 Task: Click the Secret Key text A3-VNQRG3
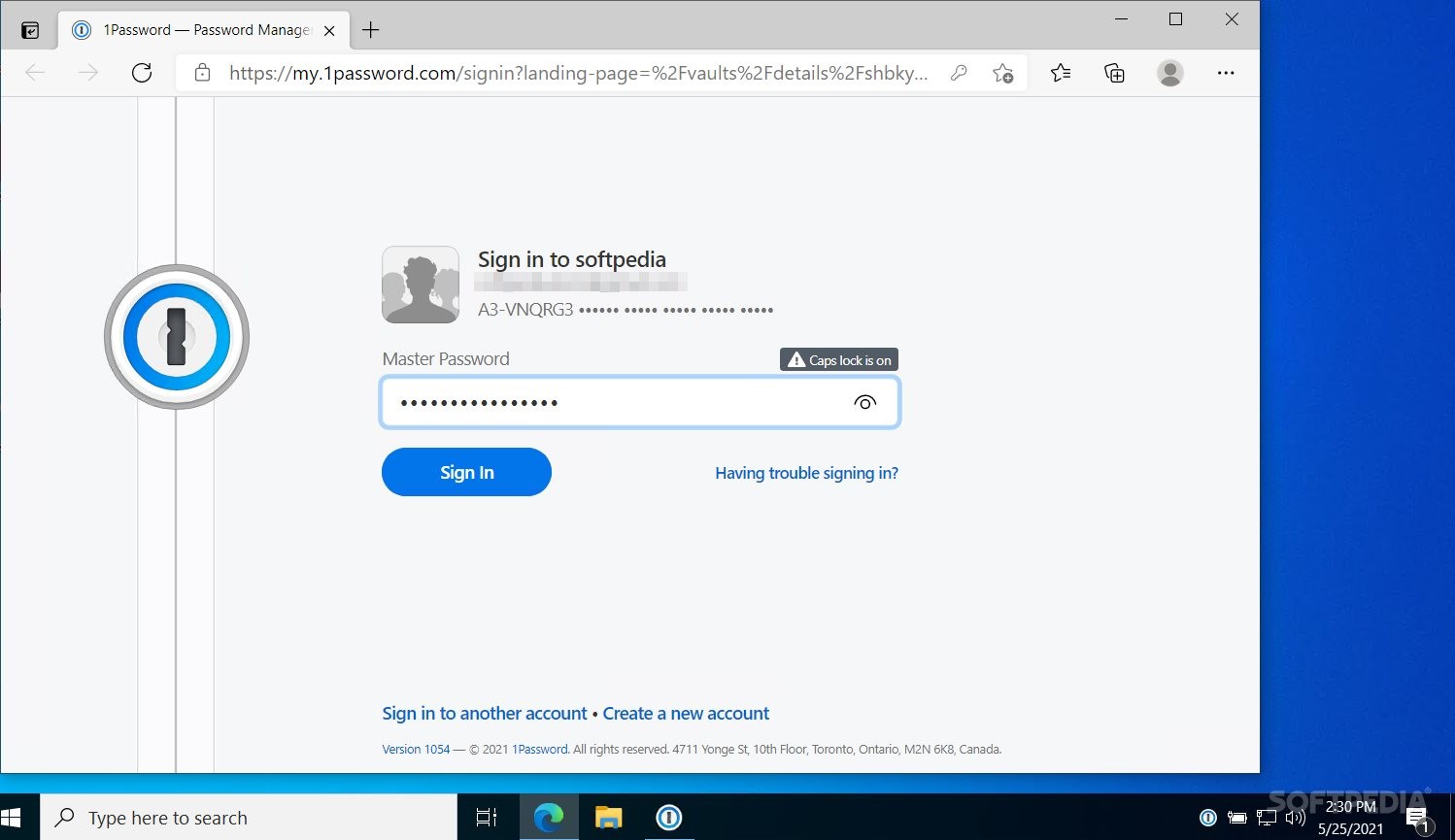point(525,310)
